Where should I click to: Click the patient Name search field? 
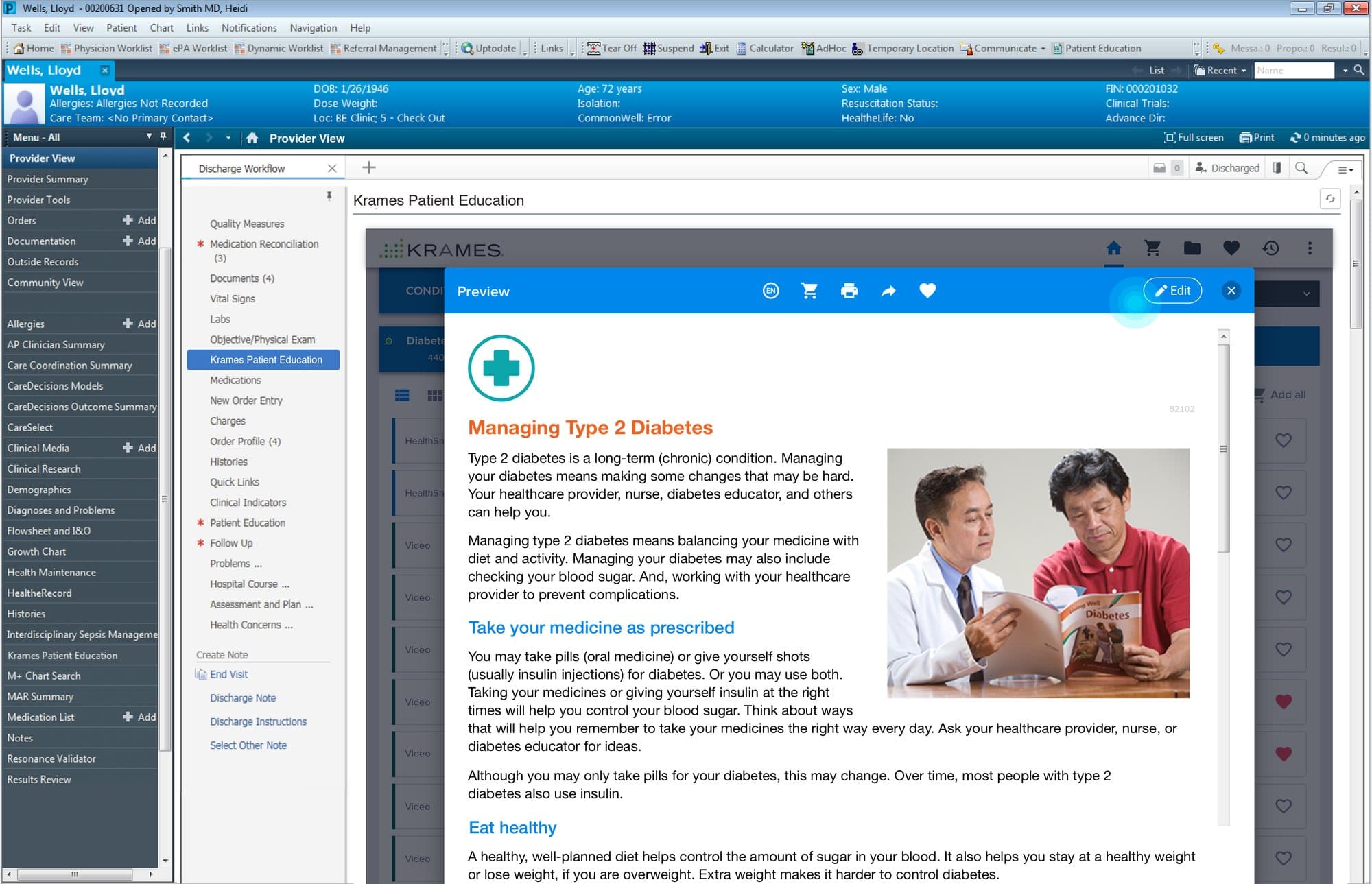(x=1294, y=70)
